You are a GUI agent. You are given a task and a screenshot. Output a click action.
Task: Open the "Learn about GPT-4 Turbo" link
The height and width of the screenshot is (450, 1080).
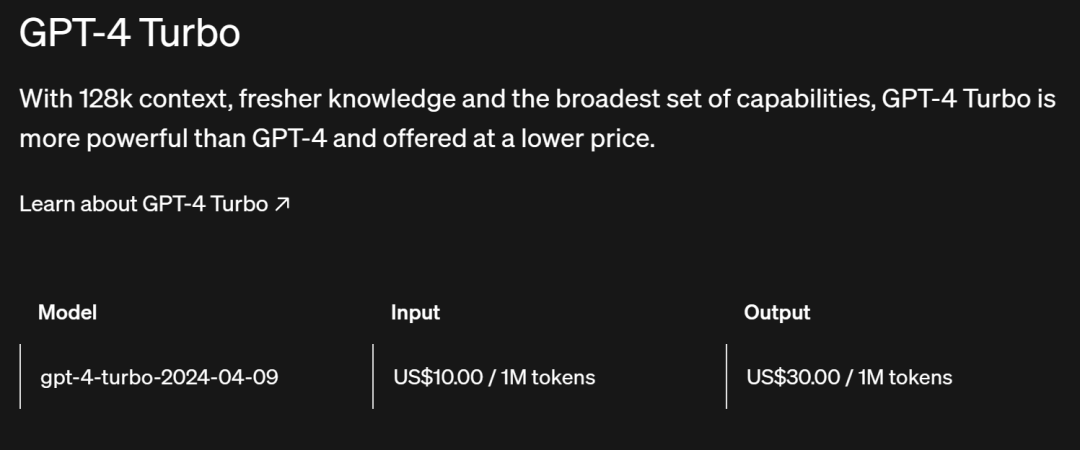click(x=143, y=204)
